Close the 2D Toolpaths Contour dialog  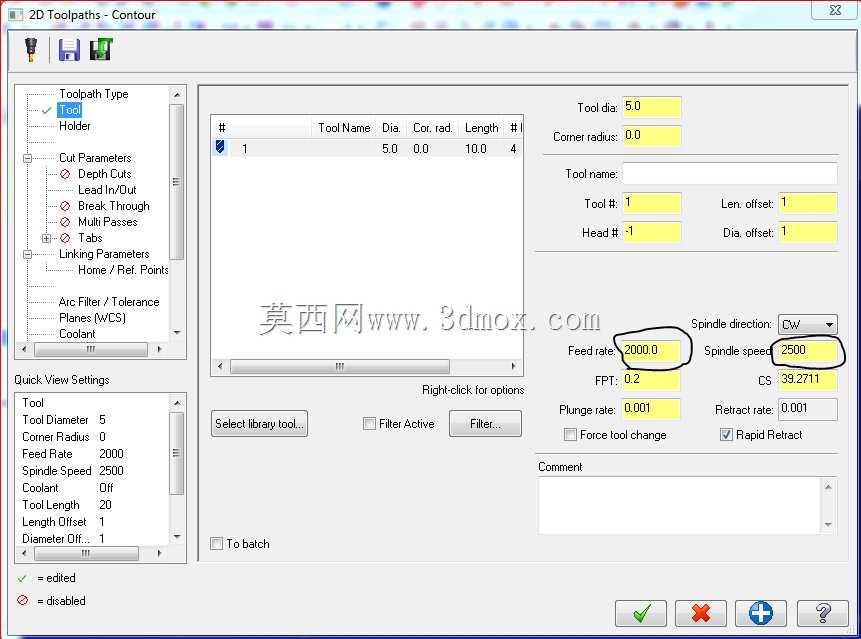click(835, 10)
